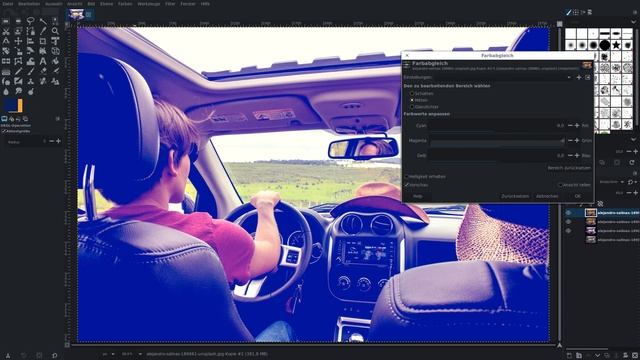640x360 pixels.
Task: Click the Gelb–Blau slider
Action: [x=497, y=156]
